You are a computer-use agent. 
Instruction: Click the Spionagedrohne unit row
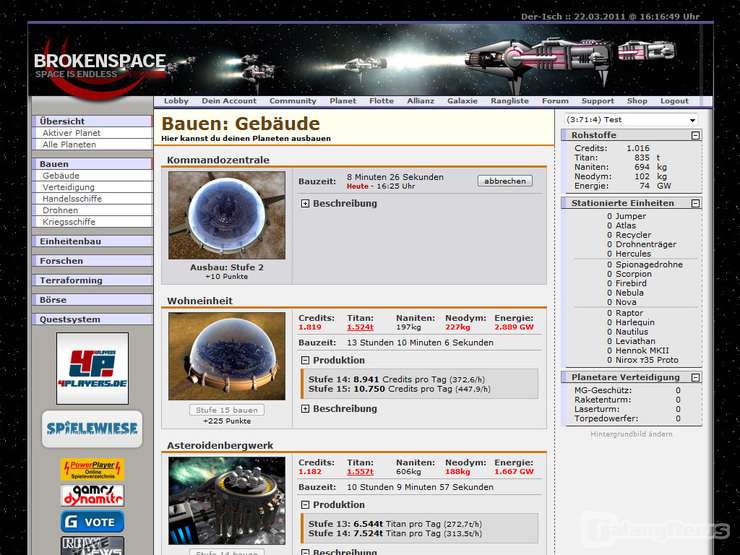(645, 265)
